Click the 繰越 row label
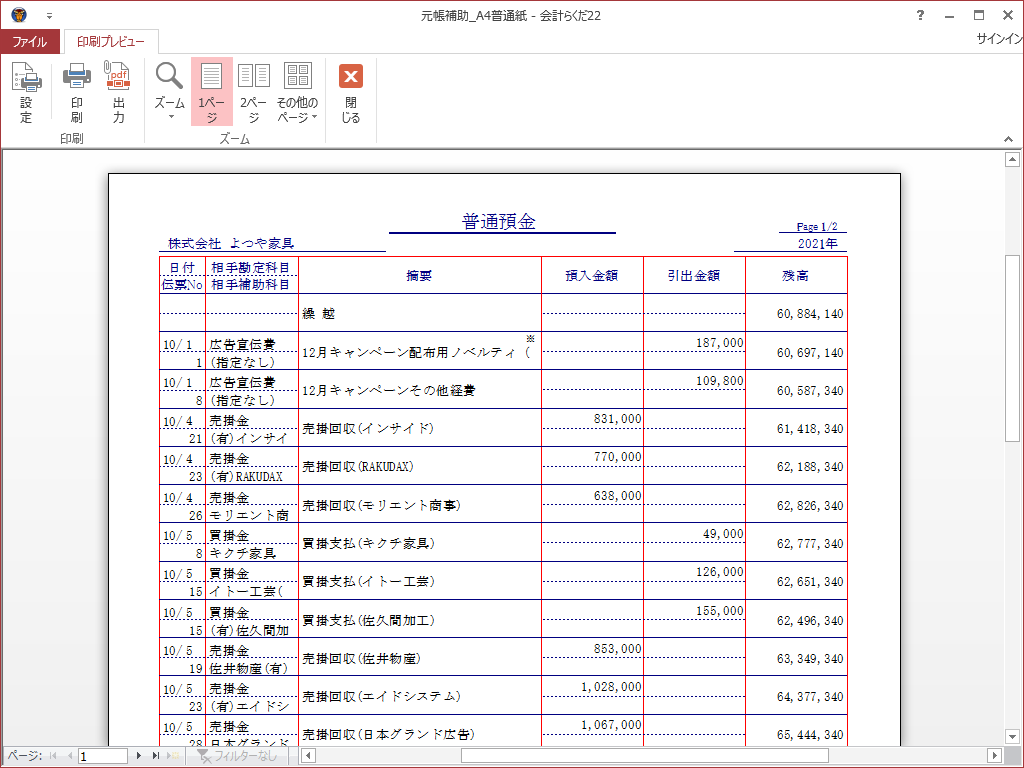The height and width of the screenshot is (768, 1024). pos(319,314)
